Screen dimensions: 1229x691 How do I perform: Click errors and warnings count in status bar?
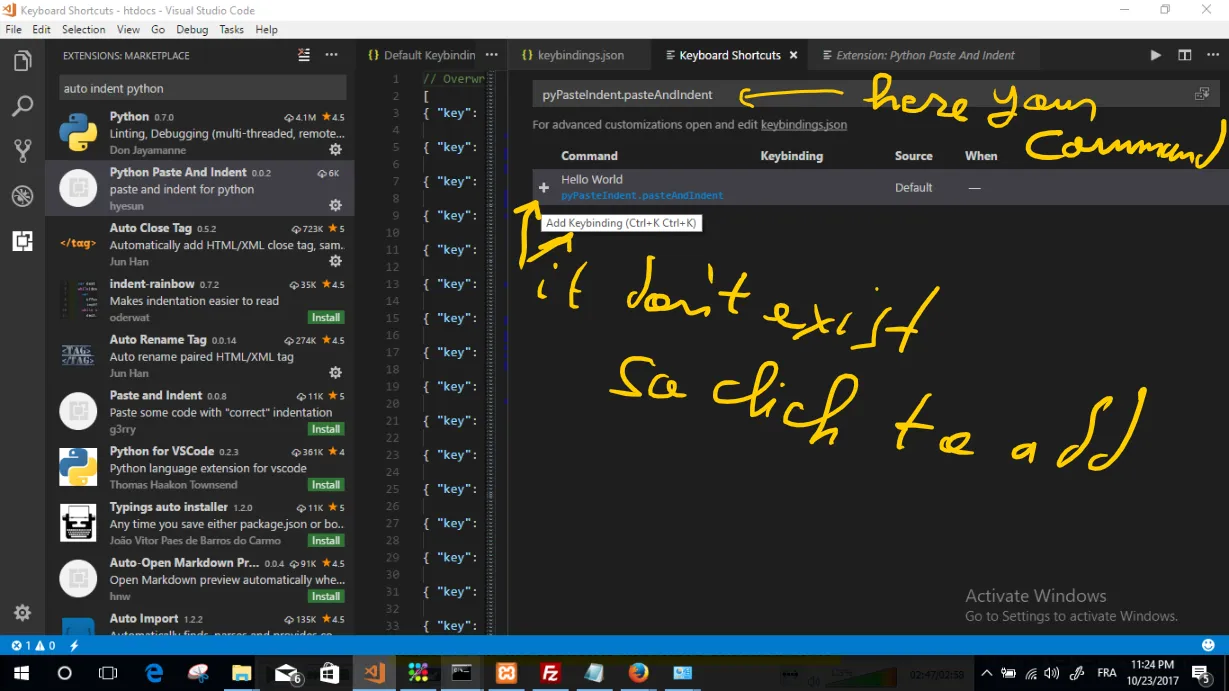(x=34, y=646)
